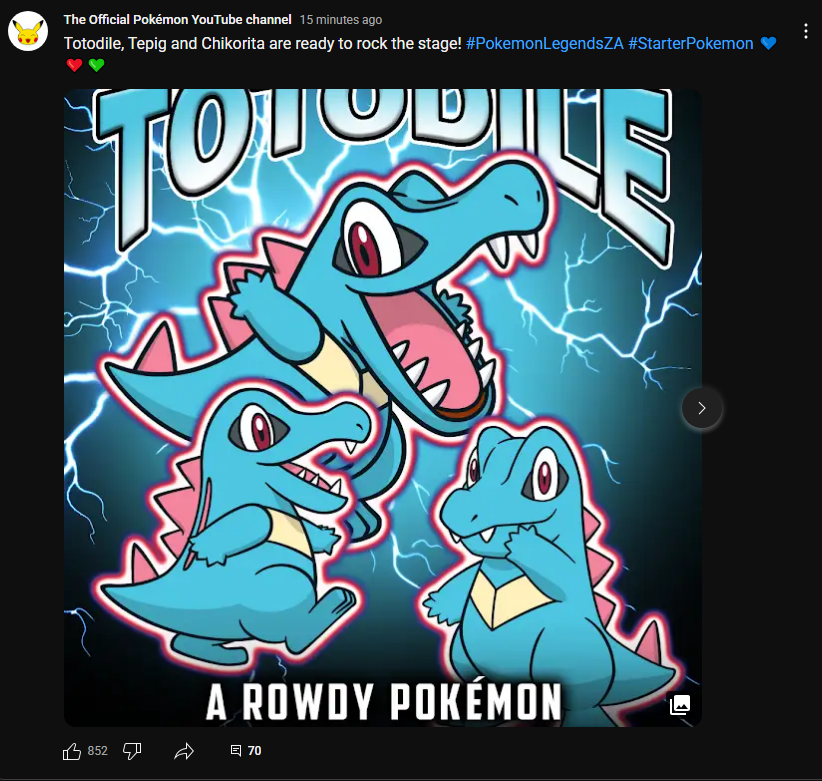Like the post with the thumbs-up icon
The image size is (822, 781).
tap(72, 751)
